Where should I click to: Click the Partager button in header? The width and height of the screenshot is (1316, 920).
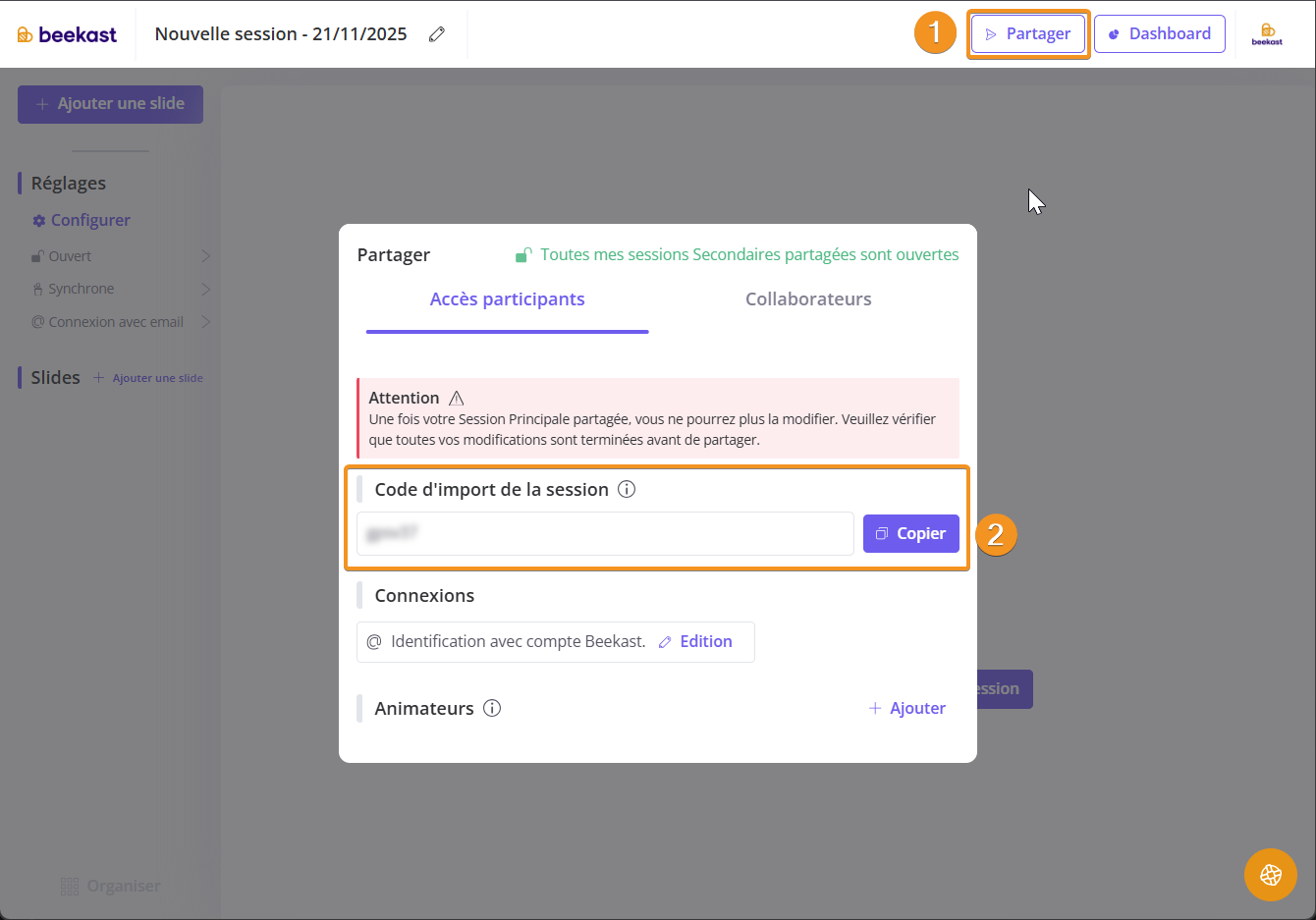click(x=1027, y=34)
